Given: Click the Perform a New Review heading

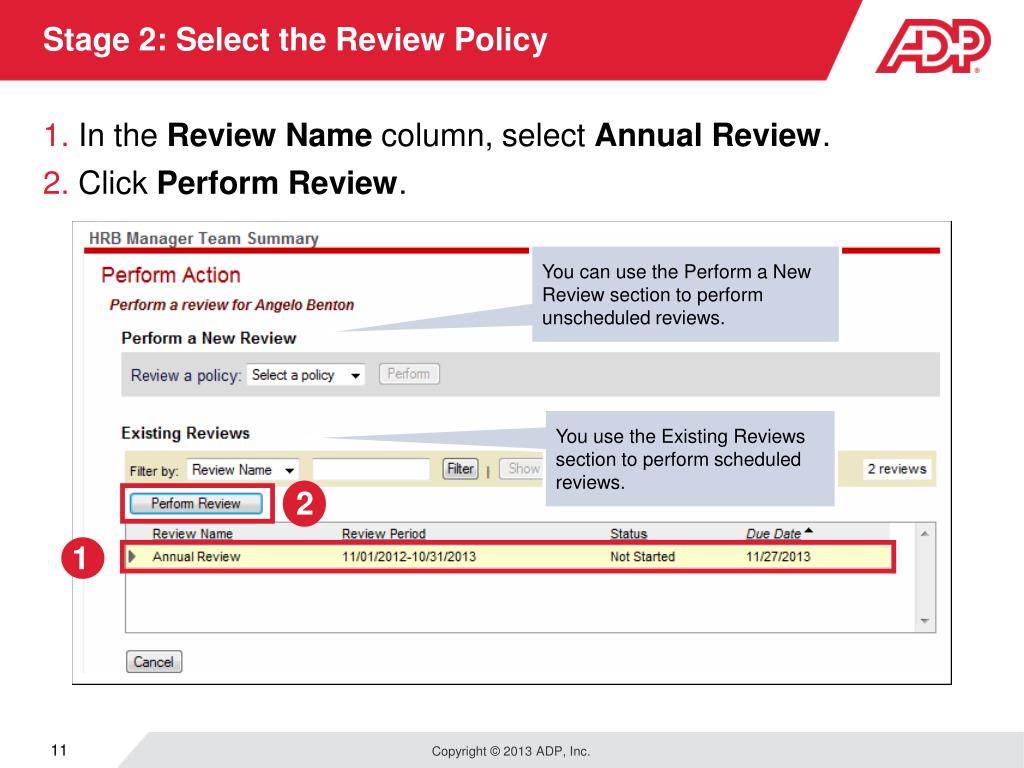Looking at the screenshot, I should pyautogui.click(x=209, y=338).
